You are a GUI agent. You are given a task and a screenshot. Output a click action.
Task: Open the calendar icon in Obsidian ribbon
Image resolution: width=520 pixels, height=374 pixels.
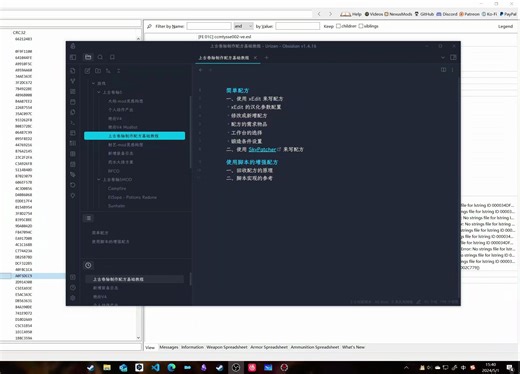(73, 102)
